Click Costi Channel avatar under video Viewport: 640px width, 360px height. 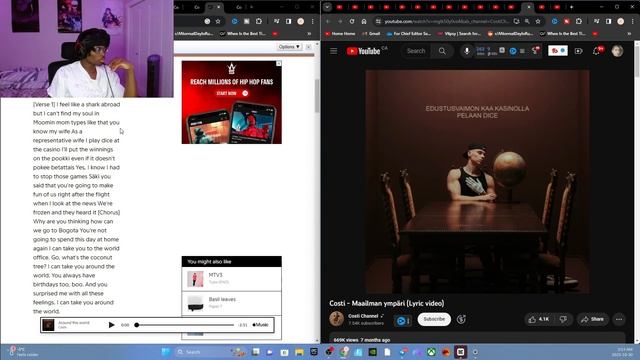point(337,319)
